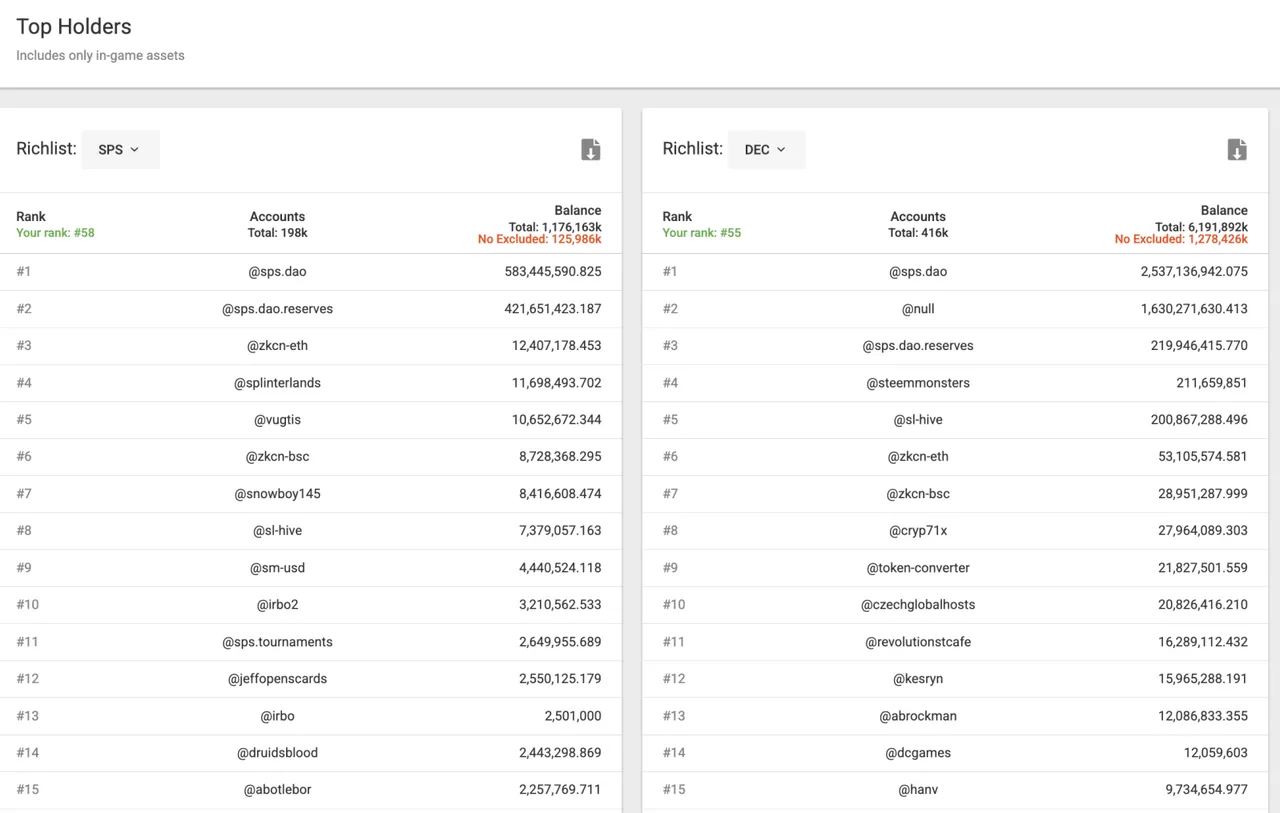The image size is (1280, 813).
Task: Select @dcgames account row
Action: coord(955,753)
